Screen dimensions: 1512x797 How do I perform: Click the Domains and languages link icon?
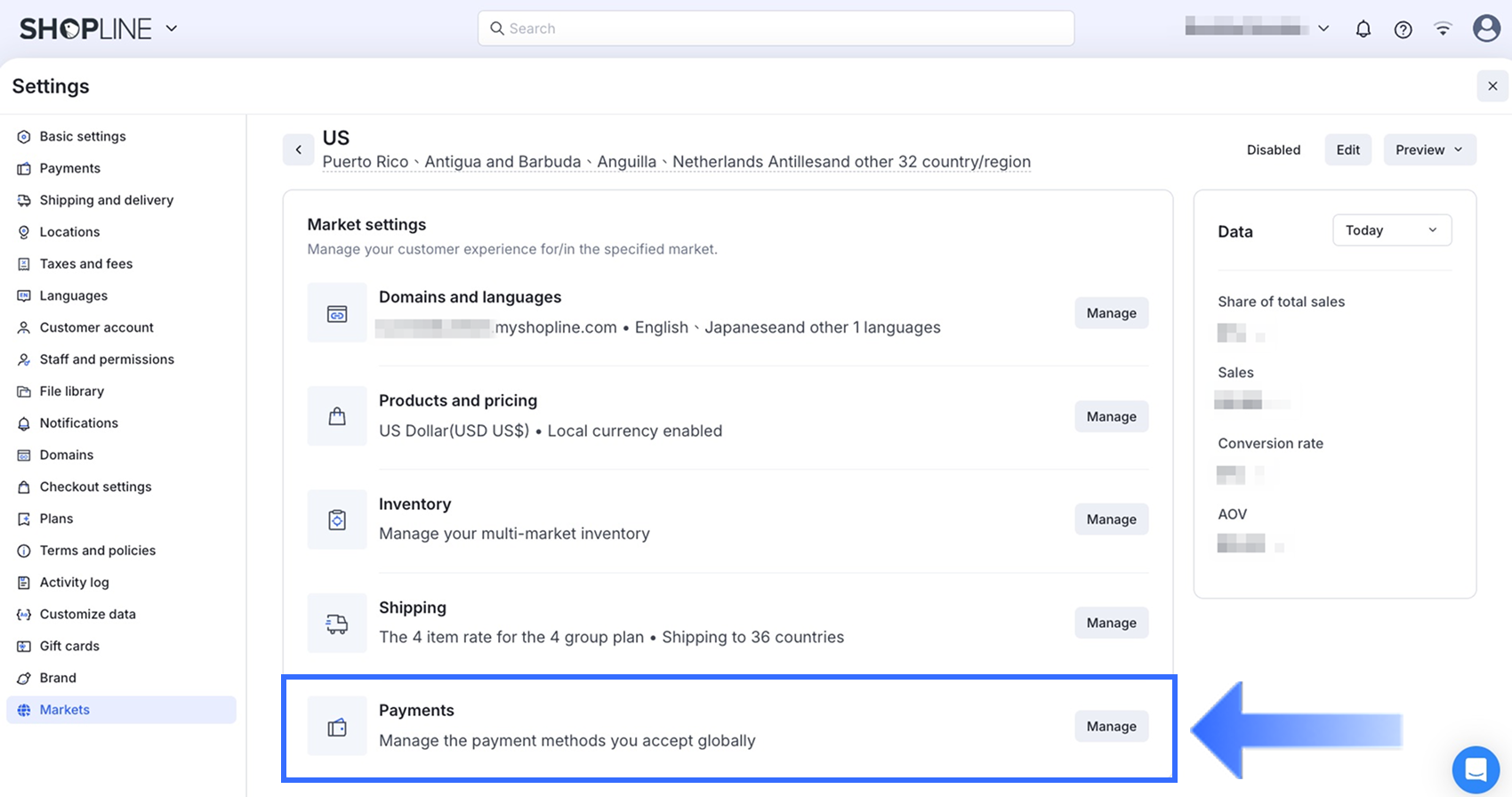[x=337, y=313]
